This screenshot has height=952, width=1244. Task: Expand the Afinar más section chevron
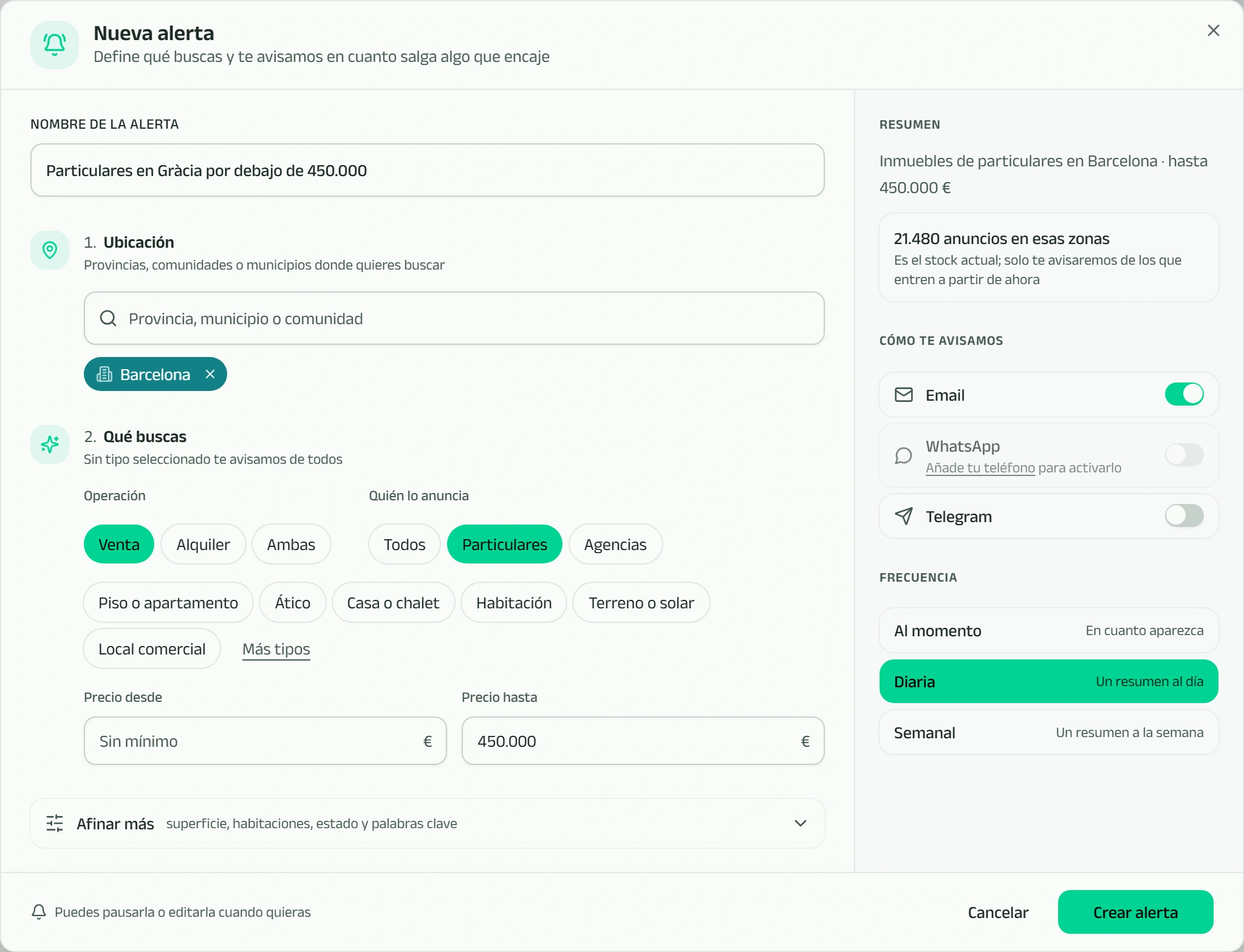tap(801, 823)
